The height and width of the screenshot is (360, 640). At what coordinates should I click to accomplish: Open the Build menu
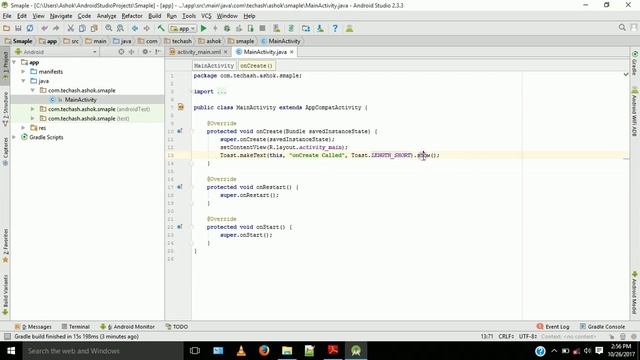154,16
